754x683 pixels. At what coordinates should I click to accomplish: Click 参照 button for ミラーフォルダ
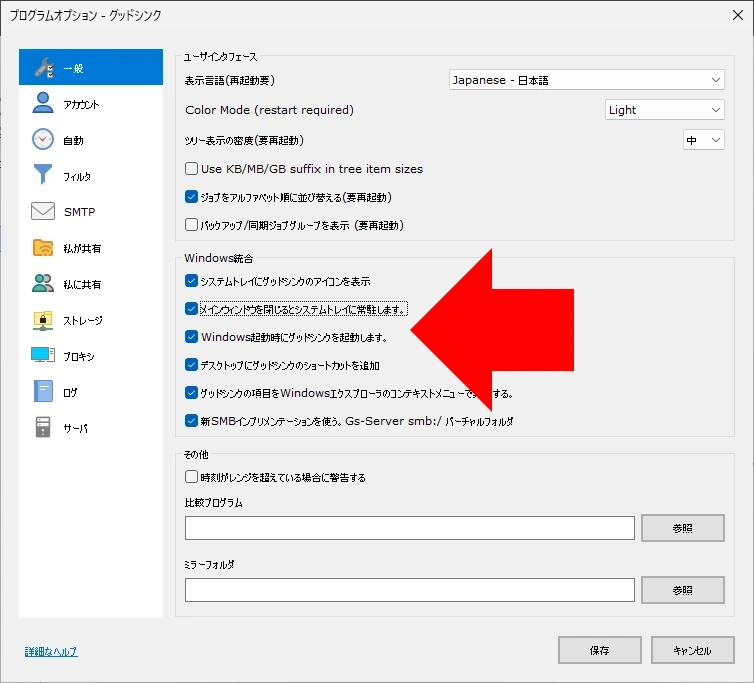(683, 590)
